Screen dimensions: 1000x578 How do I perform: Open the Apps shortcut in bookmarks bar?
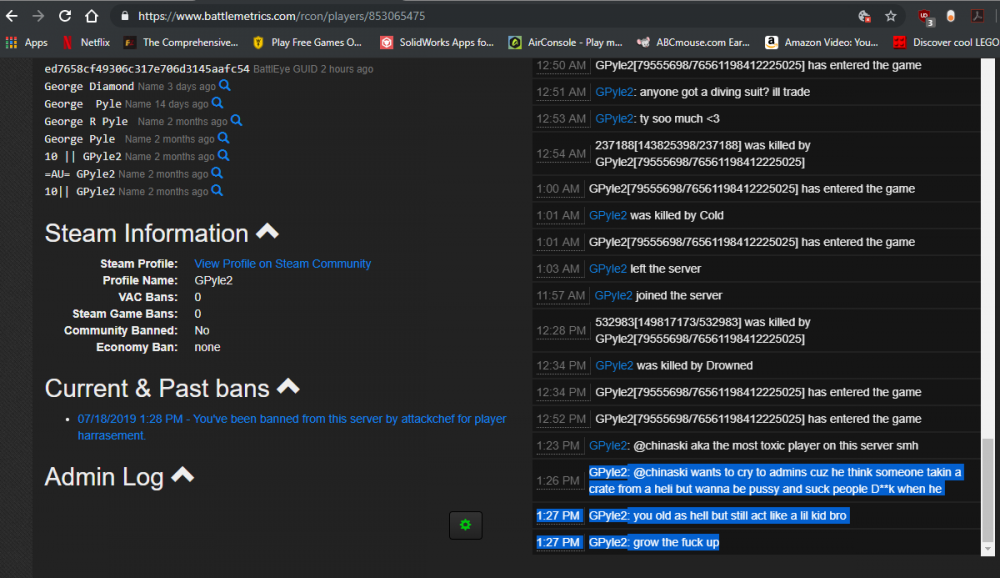click(27, 42)
